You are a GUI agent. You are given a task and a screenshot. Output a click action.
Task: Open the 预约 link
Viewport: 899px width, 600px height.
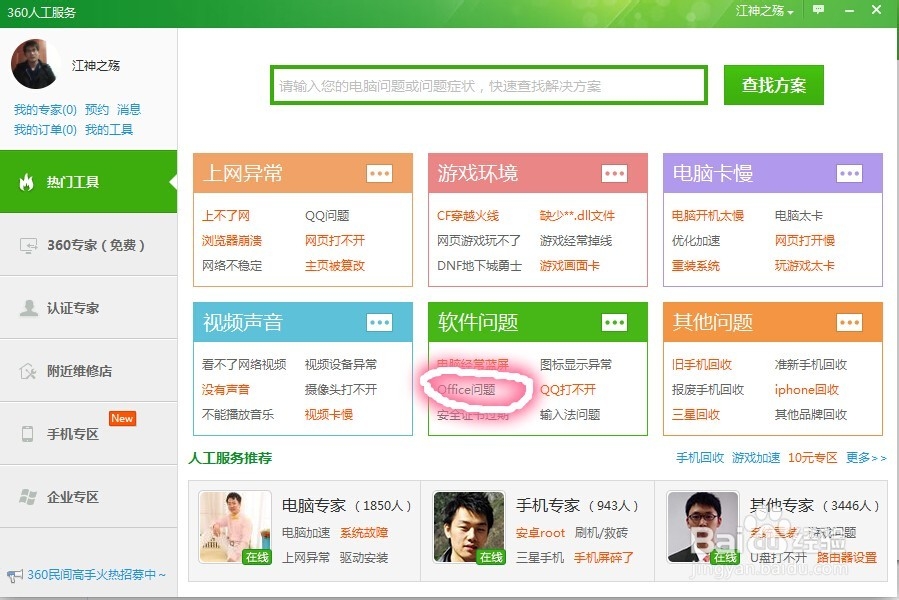click(x=96, y=110)
